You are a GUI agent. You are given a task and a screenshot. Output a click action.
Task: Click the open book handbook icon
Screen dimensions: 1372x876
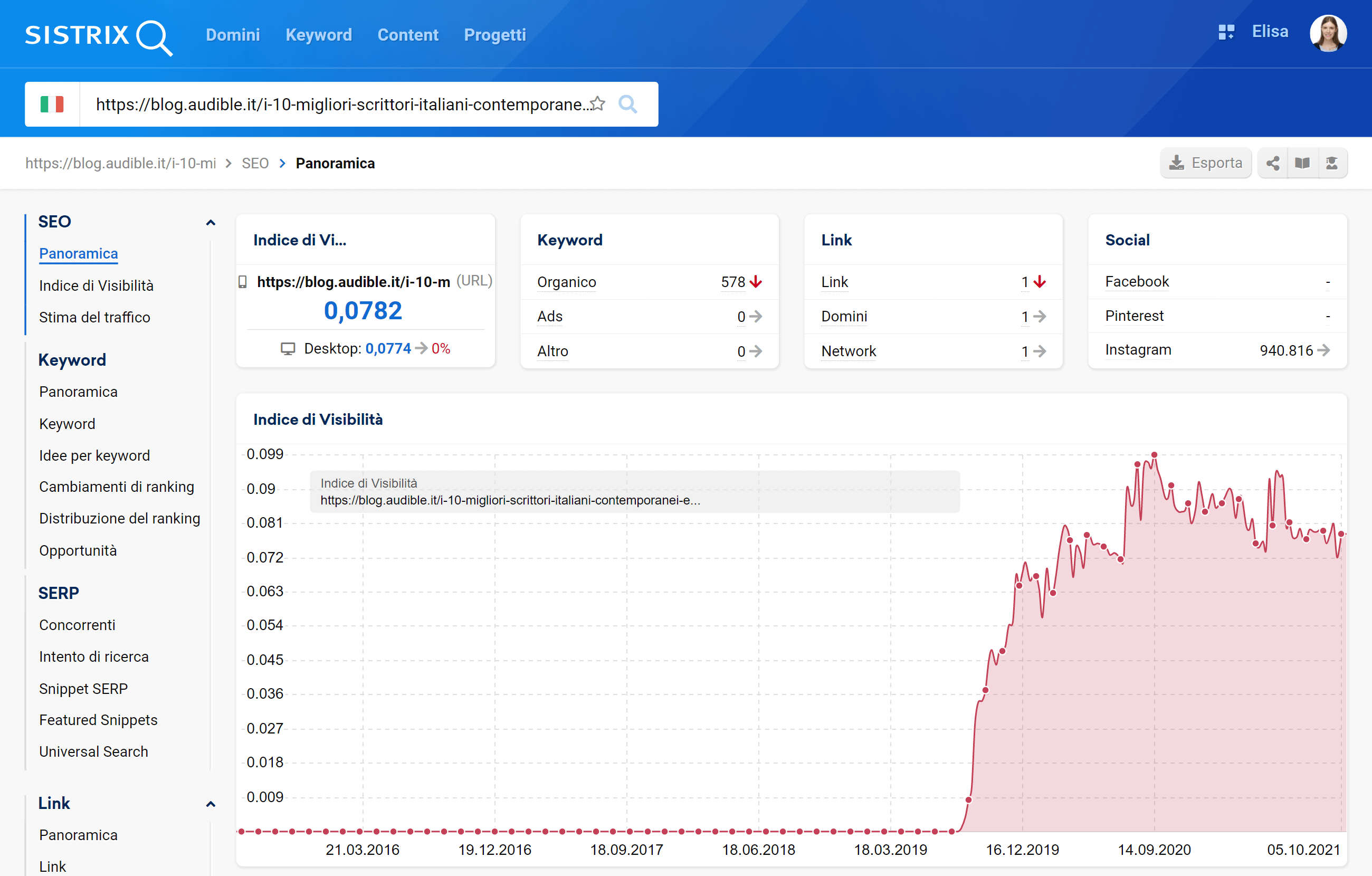click(1302, 164)
